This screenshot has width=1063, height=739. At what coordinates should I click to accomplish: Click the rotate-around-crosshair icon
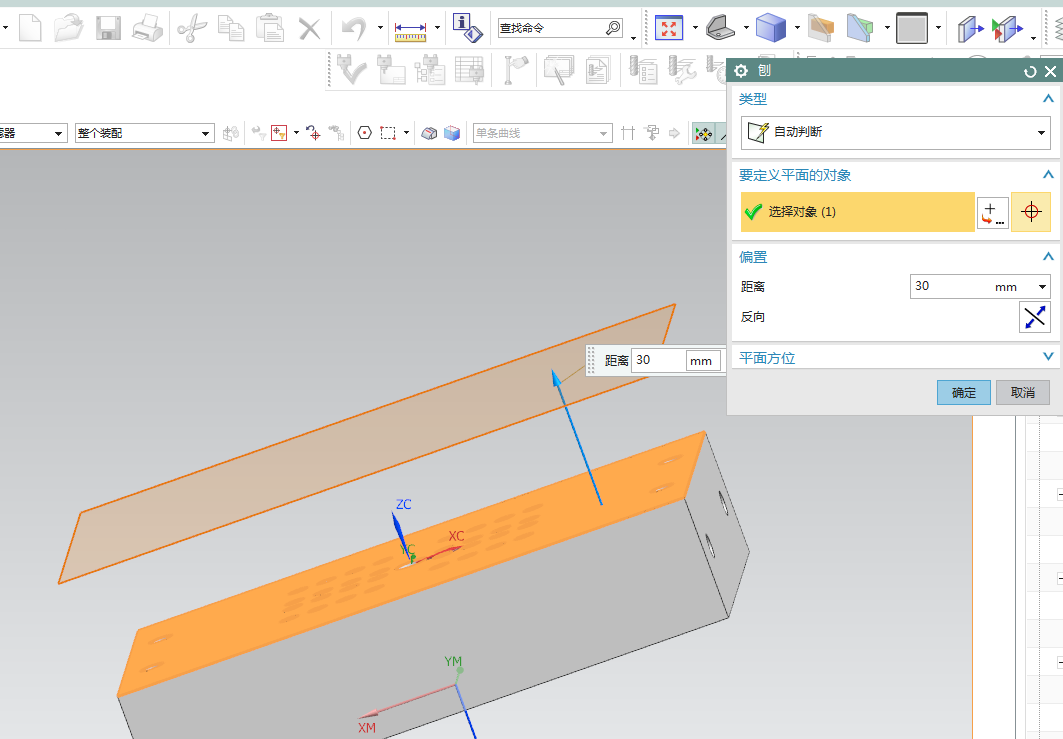(313, 133)
